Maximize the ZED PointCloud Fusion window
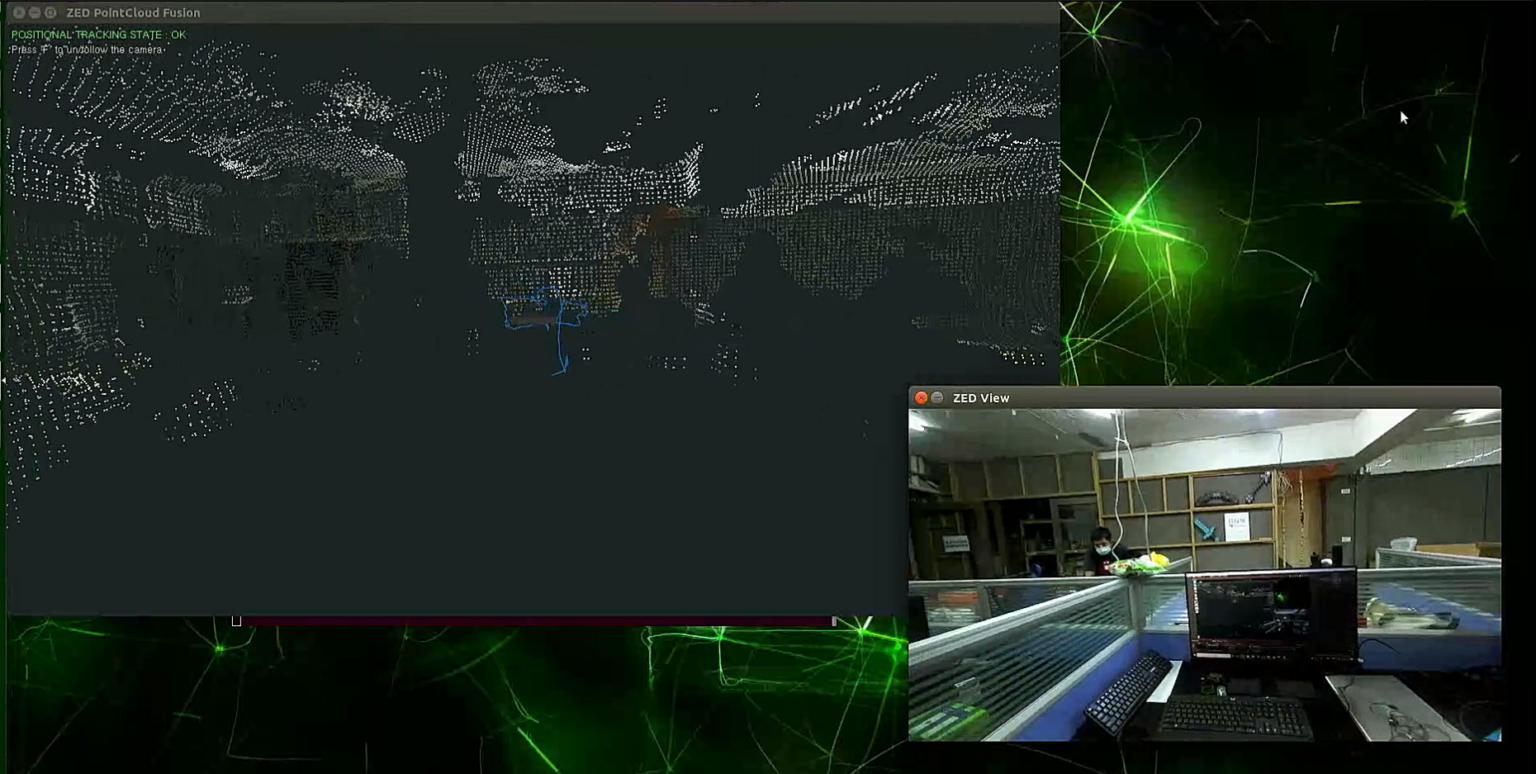The width and height of the screenshot is (1536, 774). (x=50, y=13)
